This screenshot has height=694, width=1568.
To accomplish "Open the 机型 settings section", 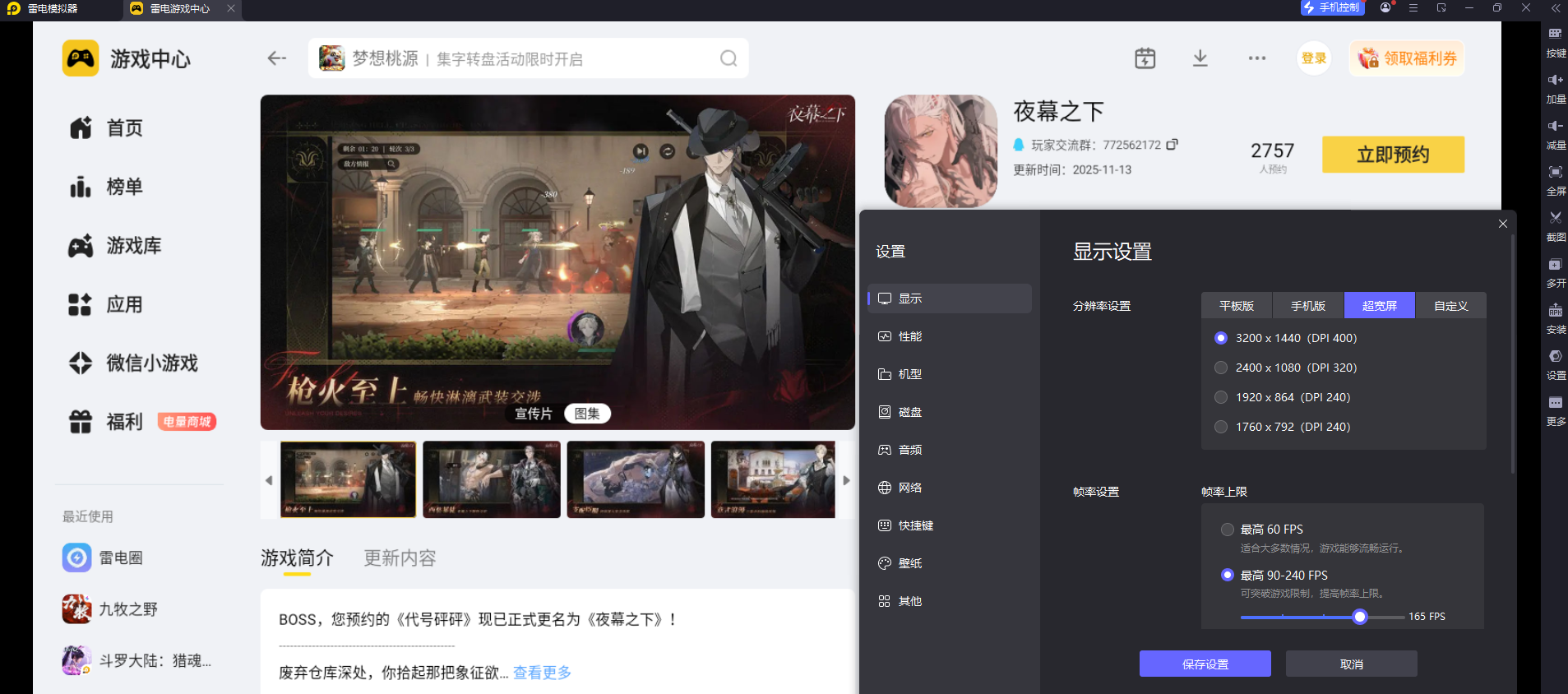I will [x=950, y=374].
